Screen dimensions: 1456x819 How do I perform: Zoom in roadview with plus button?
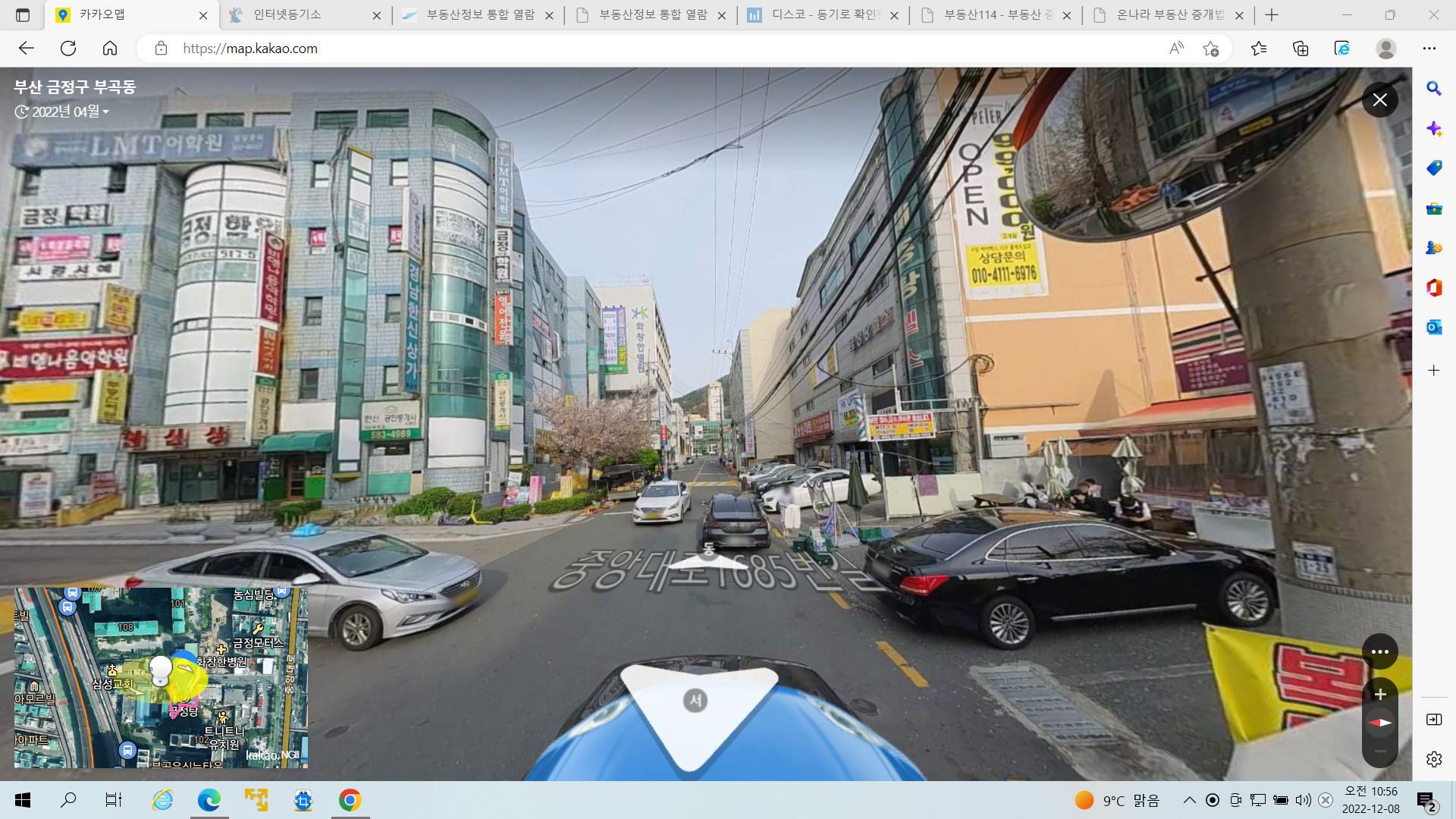tap(1380, 694)
